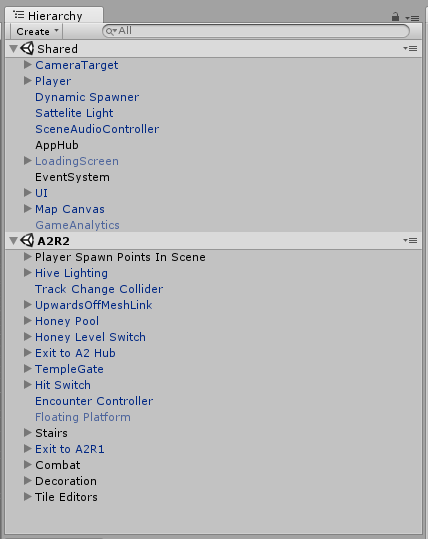Focus the All search field

(256, 31)
